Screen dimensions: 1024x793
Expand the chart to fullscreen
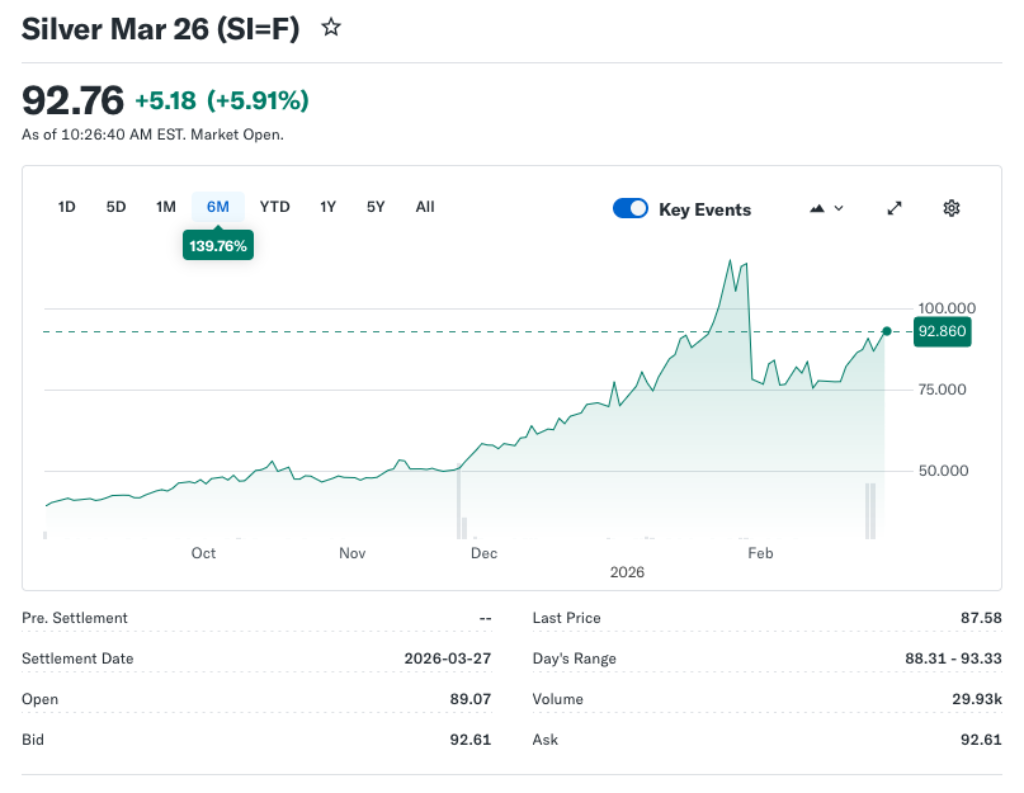pyautogui.click(x=894, y=208)
